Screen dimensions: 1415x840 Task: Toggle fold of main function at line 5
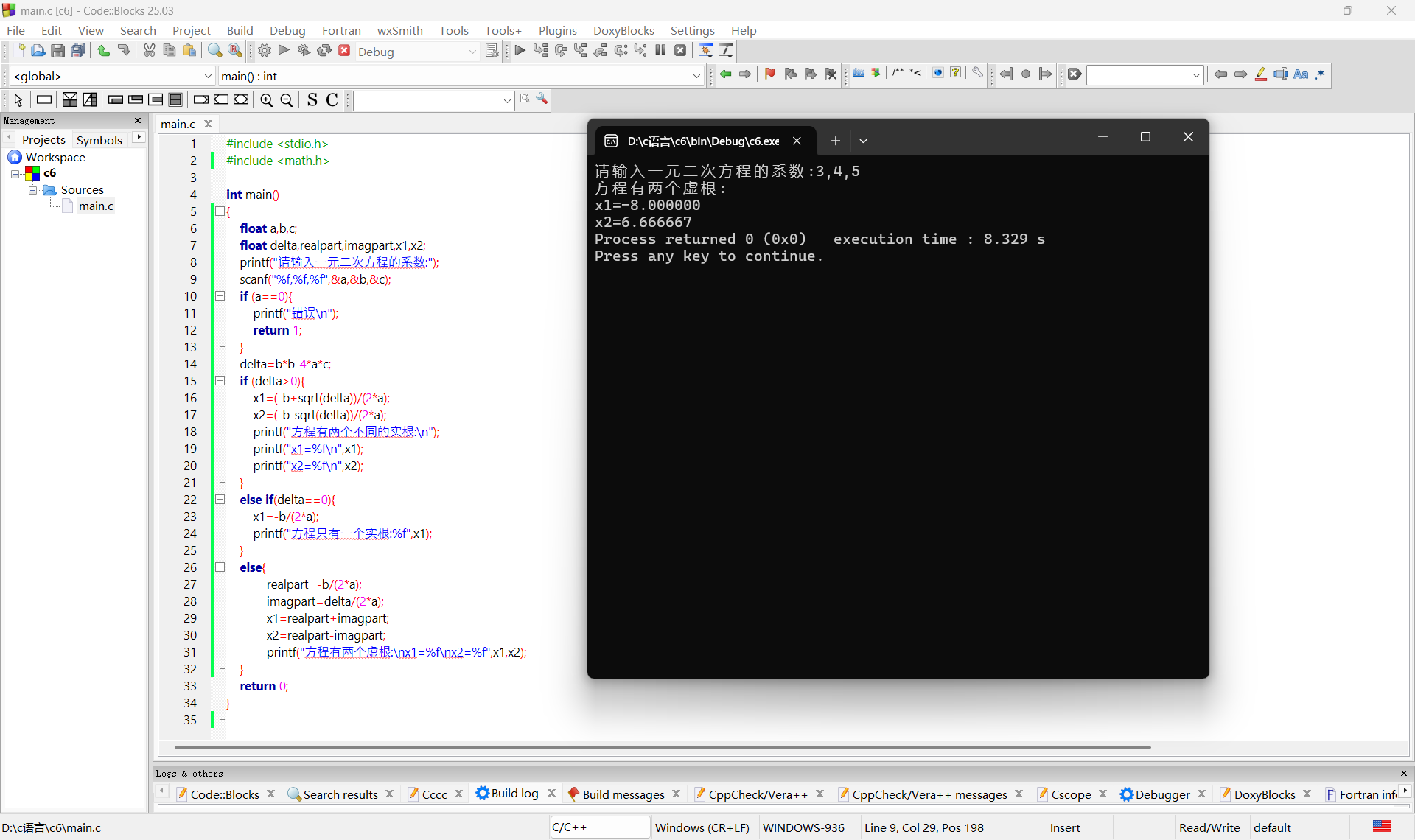coord(220,211)
